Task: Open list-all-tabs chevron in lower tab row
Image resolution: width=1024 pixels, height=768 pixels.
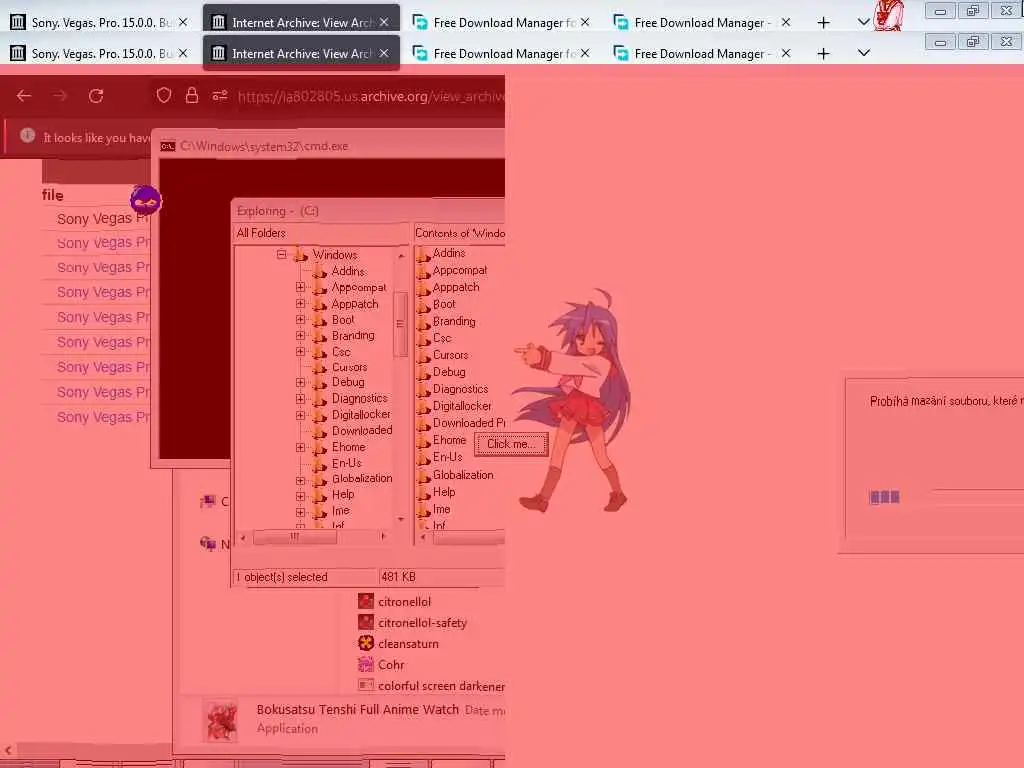Action: (x=863, y=53)
